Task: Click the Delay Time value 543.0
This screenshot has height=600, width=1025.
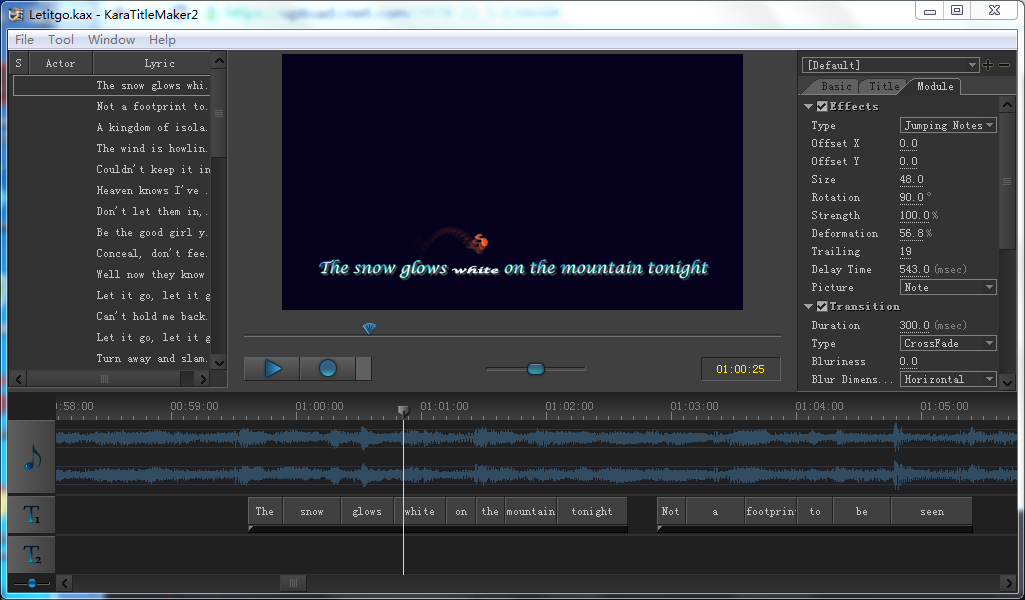Action: (x=914, y=269)
